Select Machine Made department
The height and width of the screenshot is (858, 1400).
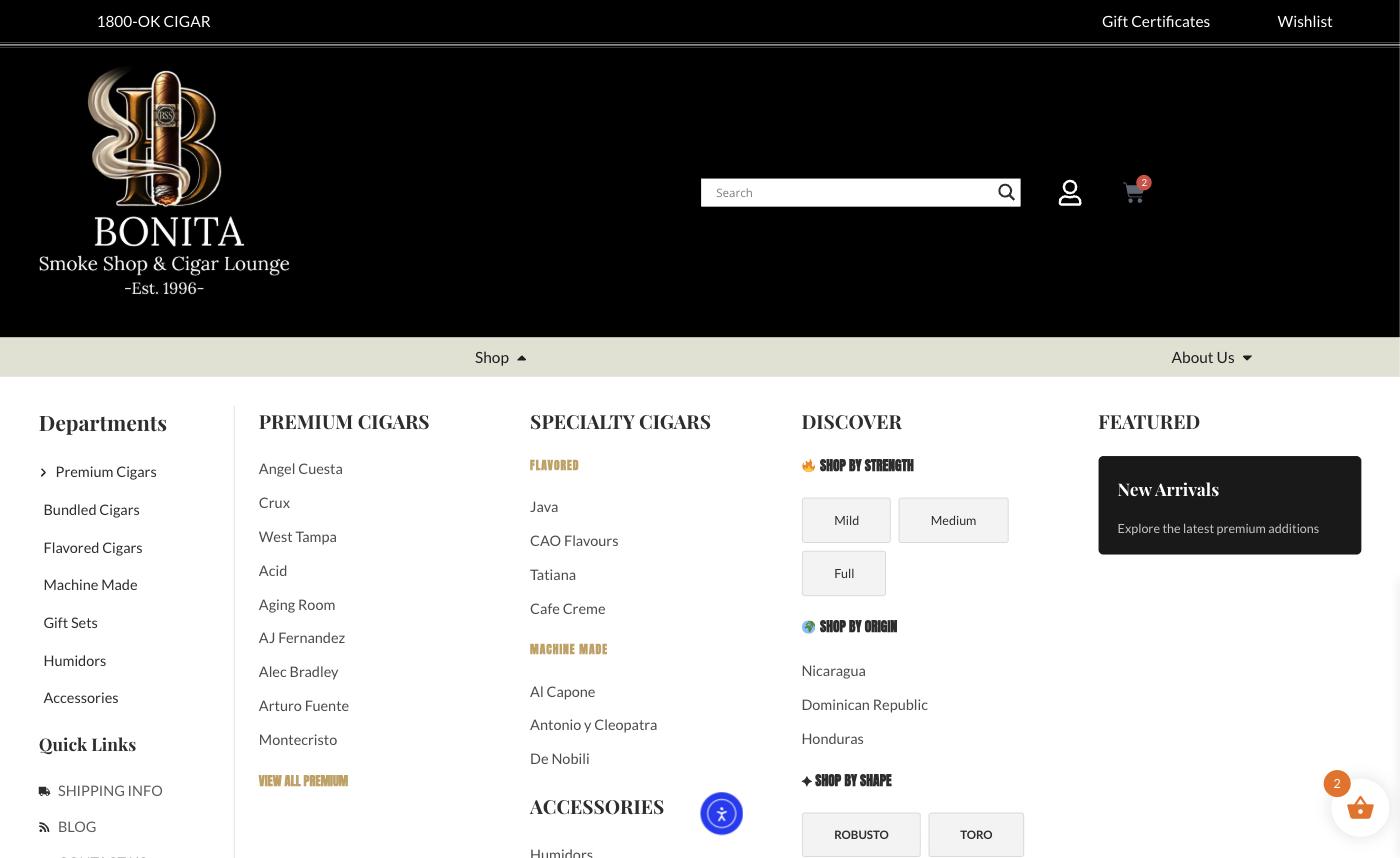click(x=90, y=585)
